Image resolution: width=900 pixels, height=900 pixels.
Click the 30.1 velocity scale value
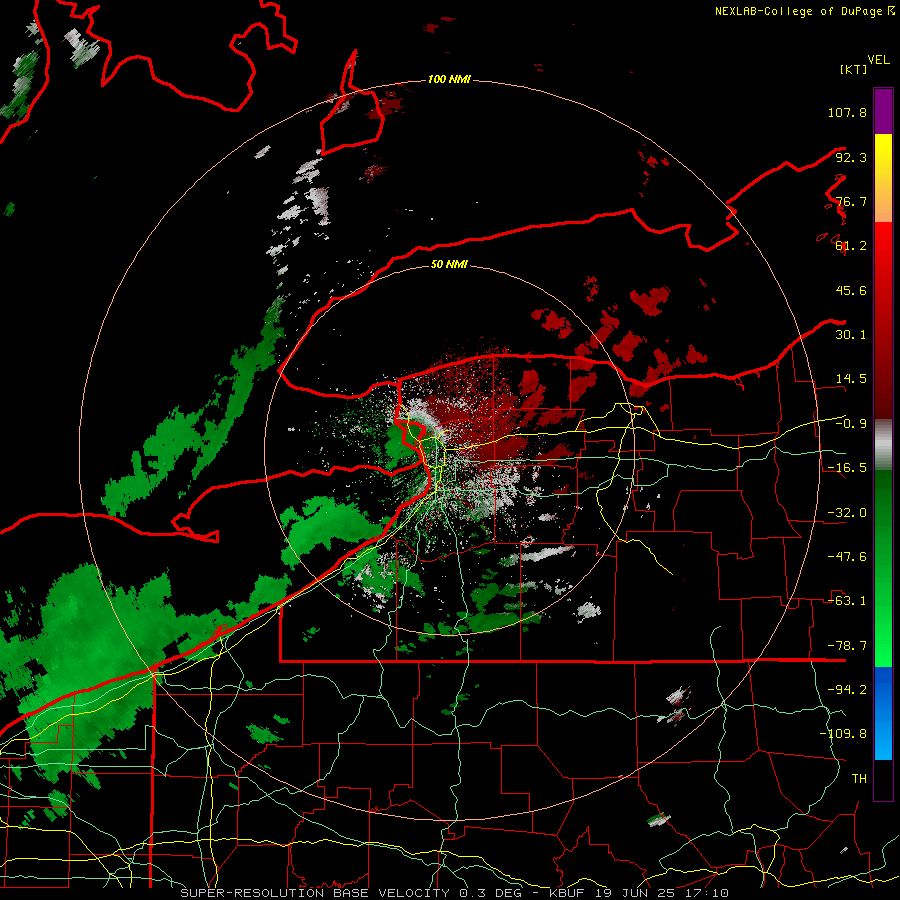851,335
